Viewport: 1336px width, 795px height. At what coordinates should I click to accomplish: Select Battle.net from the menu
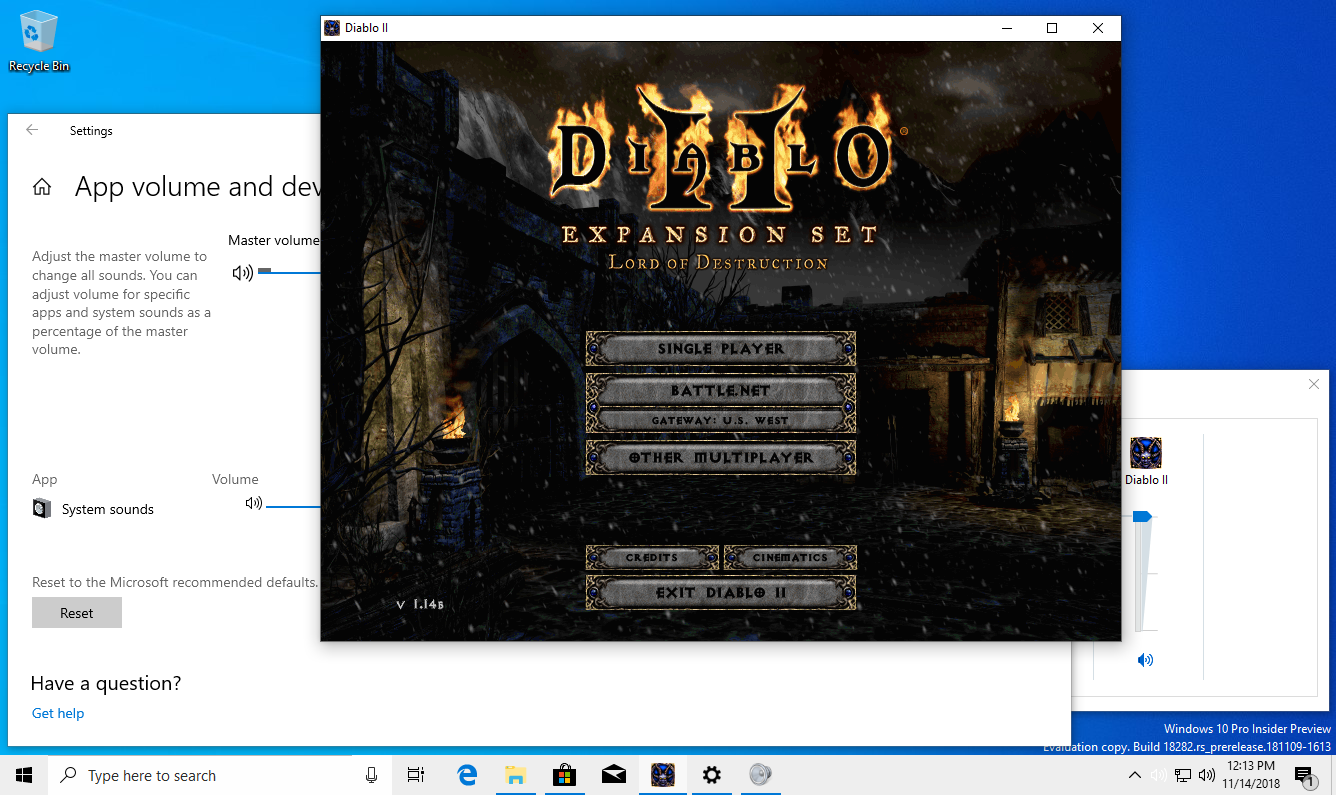coord(721,391)
